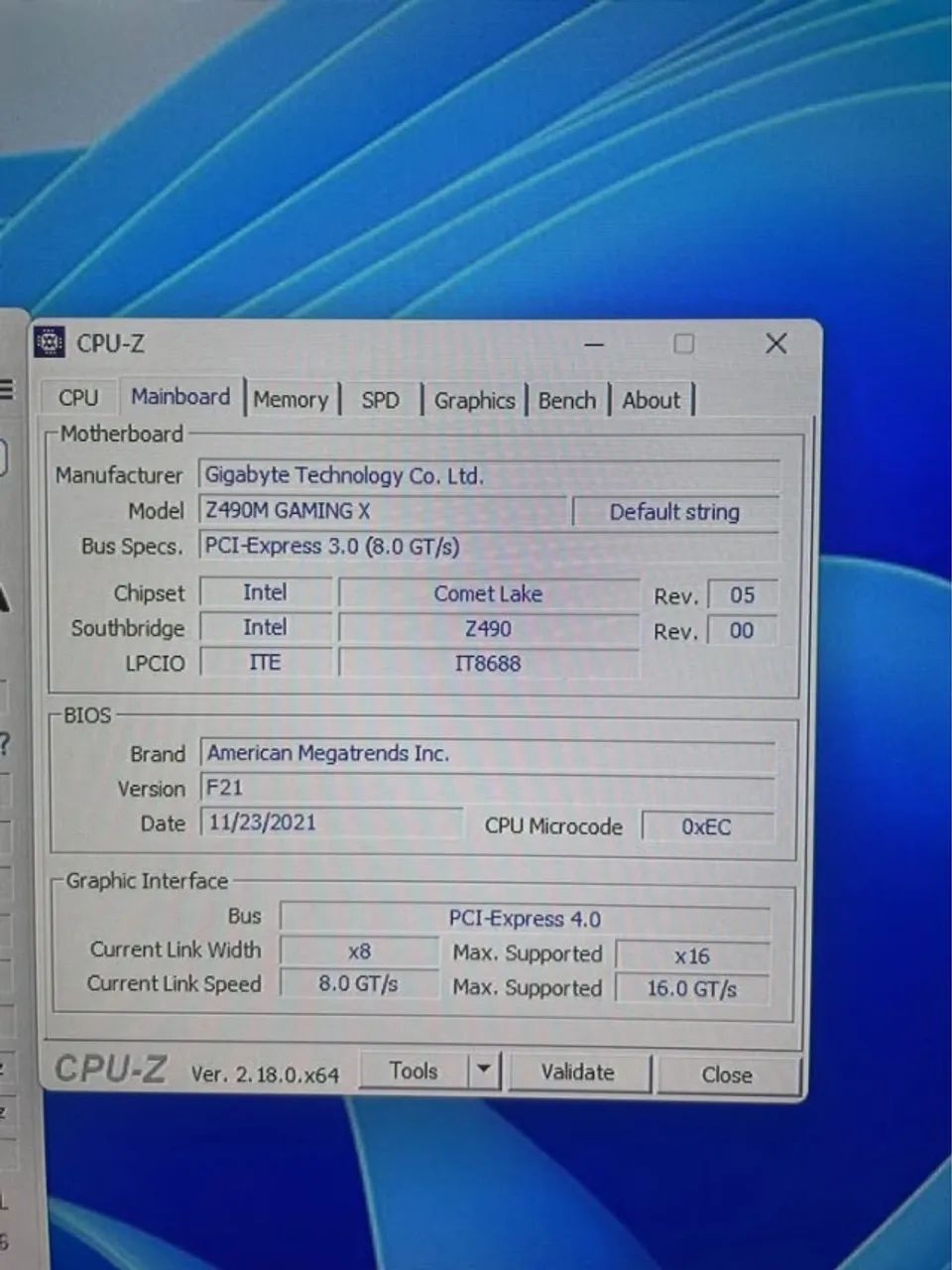Click the Comet Lake chipset value

[488, 593]
